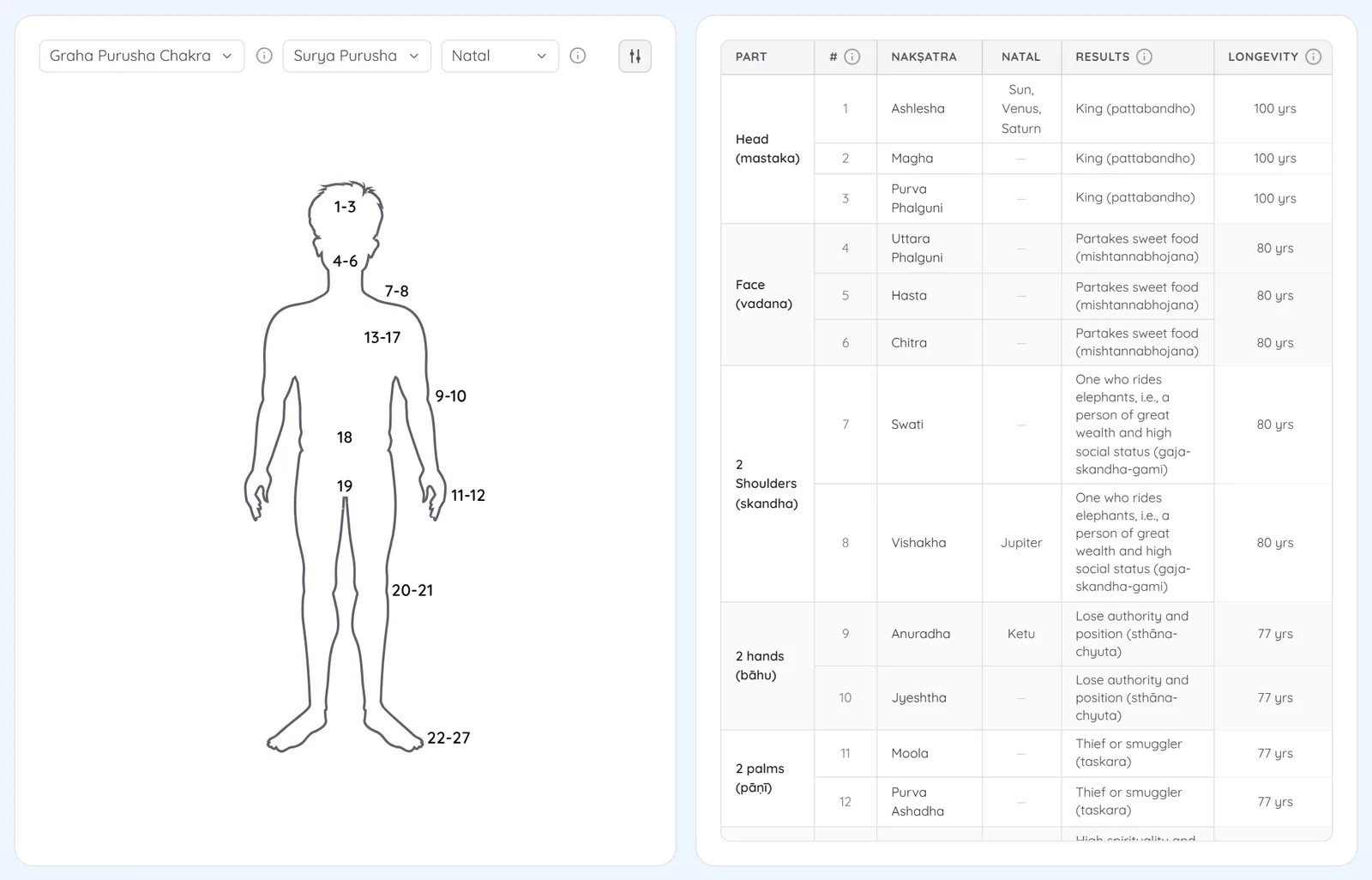This screenshot has height=880, width=1372.
Task: Click the 77 yrs longevity for Anuradha
Action: 1274,634
